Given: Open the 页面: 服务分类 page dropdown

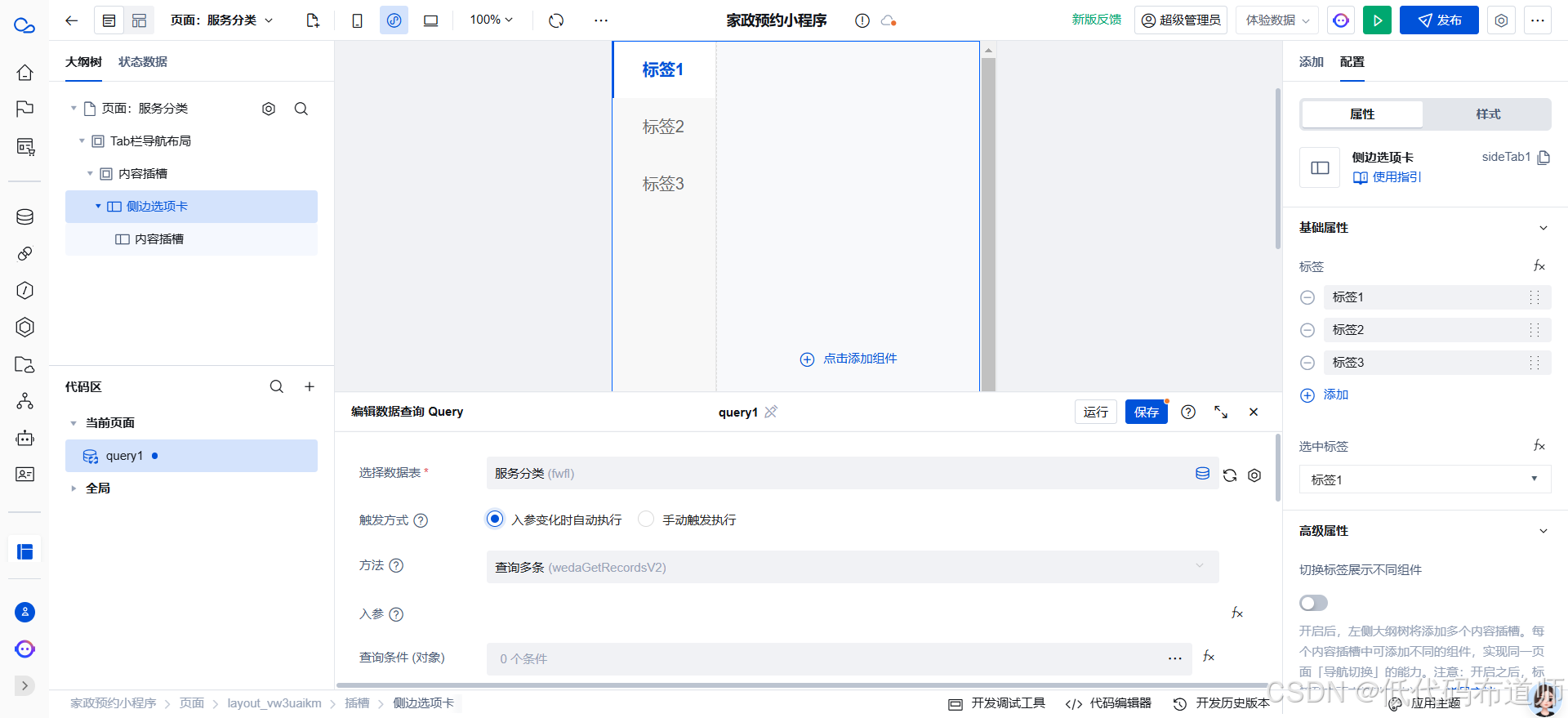Looking at the screenshot, I should [x=221, y=20].
